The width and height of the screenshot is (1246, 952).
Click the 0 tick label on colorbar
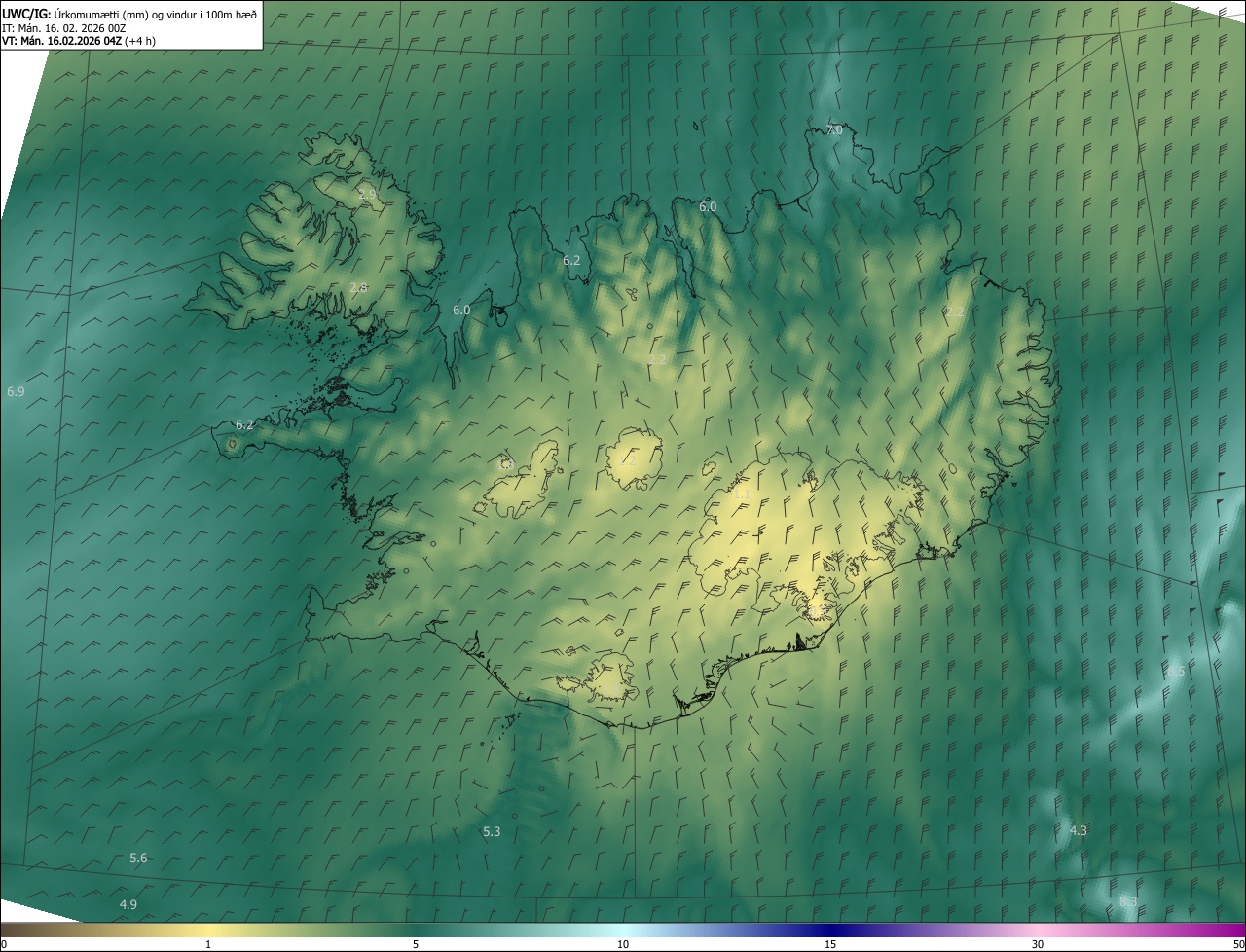[x=4, y=944]
